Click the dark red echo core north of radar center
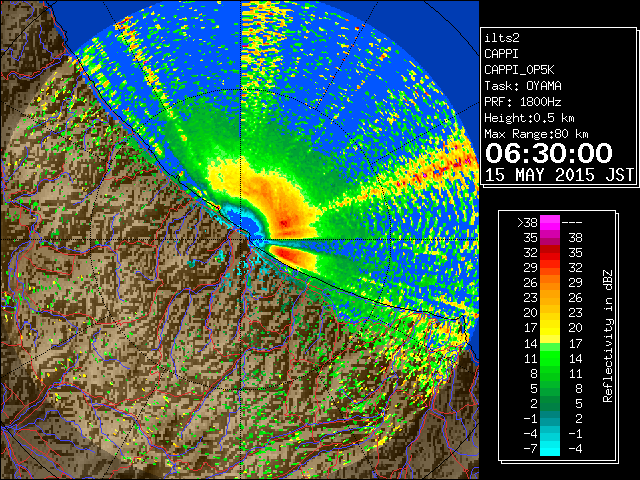This screenshot has width=640, height=480. (x=284, y=223)
